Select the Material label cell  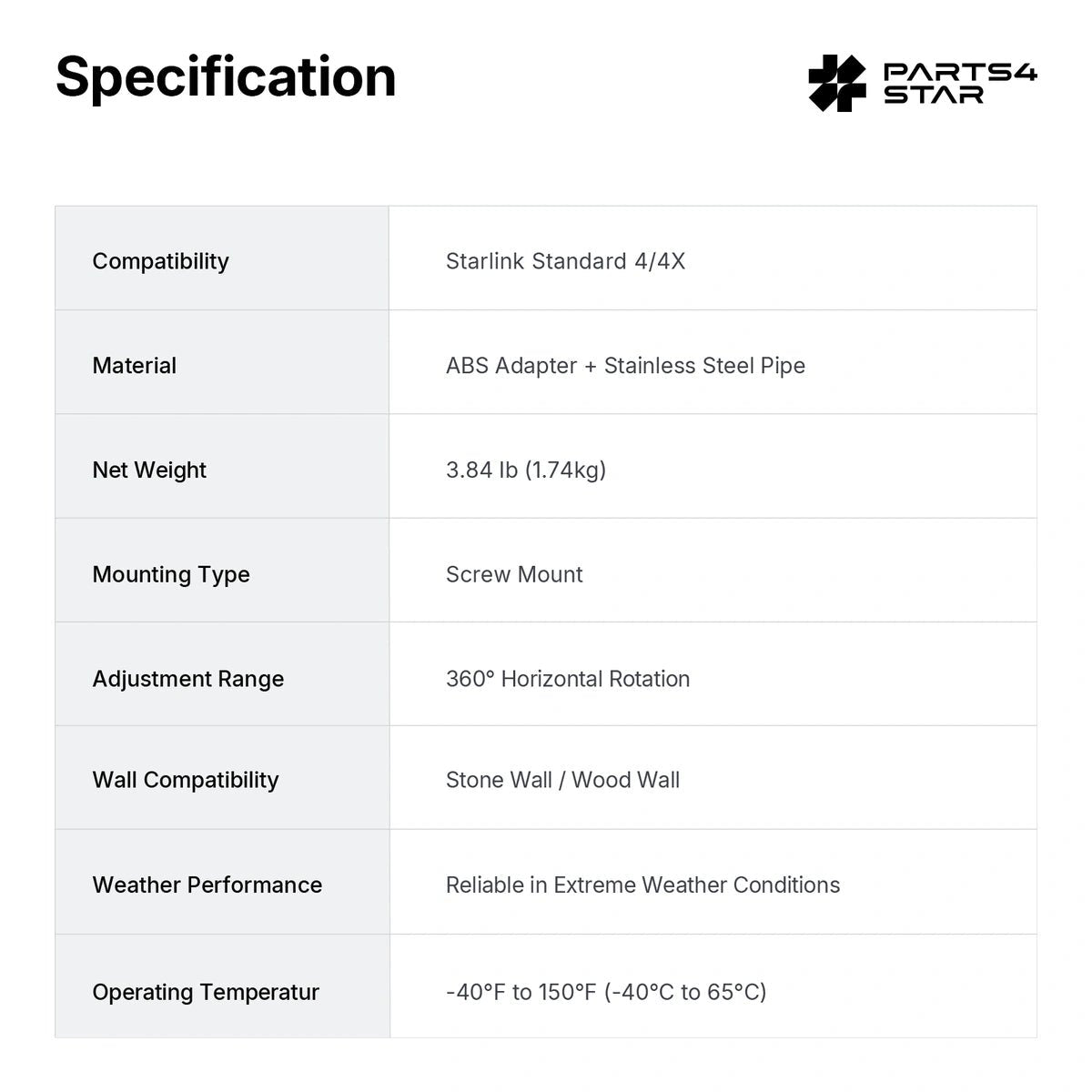(222, 362)
